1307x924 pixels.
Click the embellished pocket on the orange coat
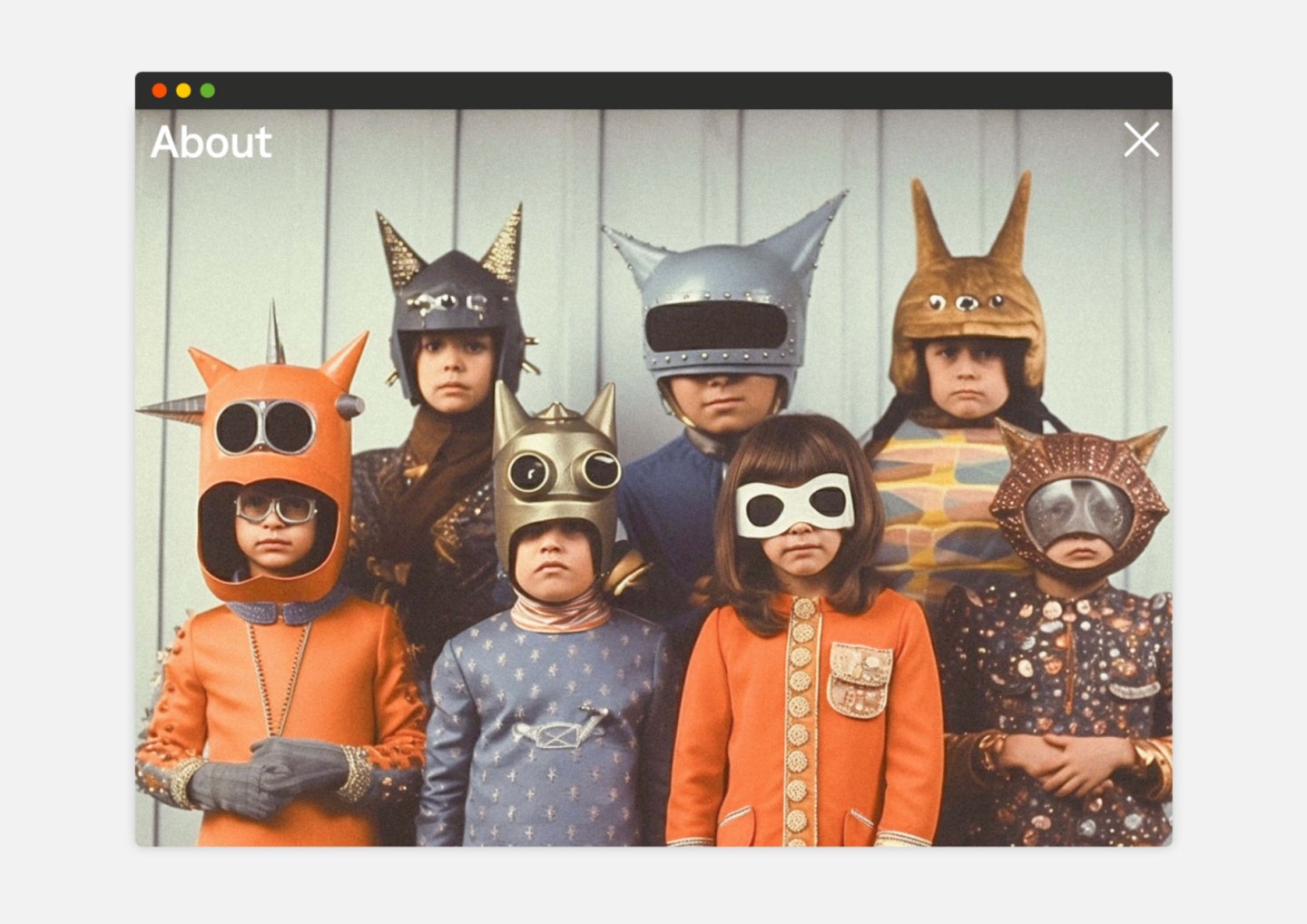pyautogui.click(x=857, y=679)
